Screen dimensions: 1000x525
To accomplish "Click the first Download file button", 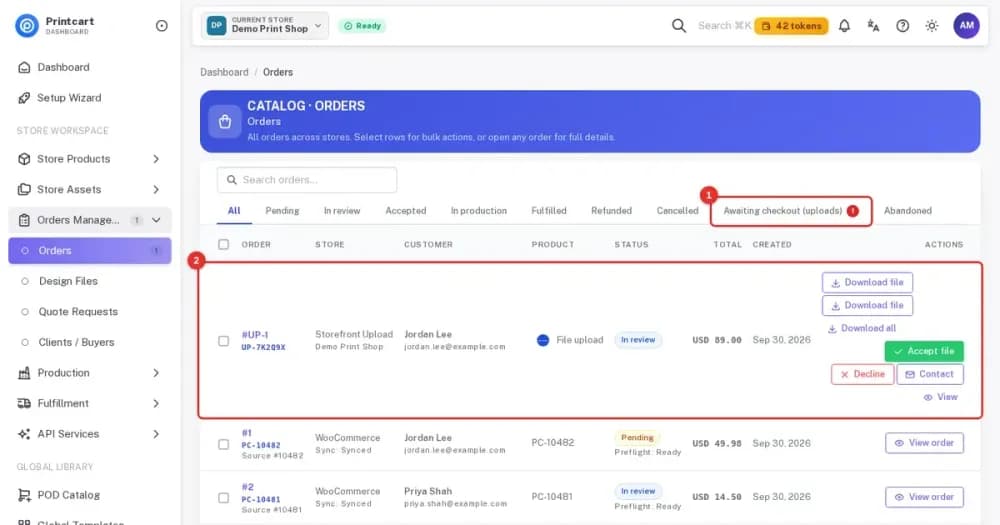I will point(867,282).
